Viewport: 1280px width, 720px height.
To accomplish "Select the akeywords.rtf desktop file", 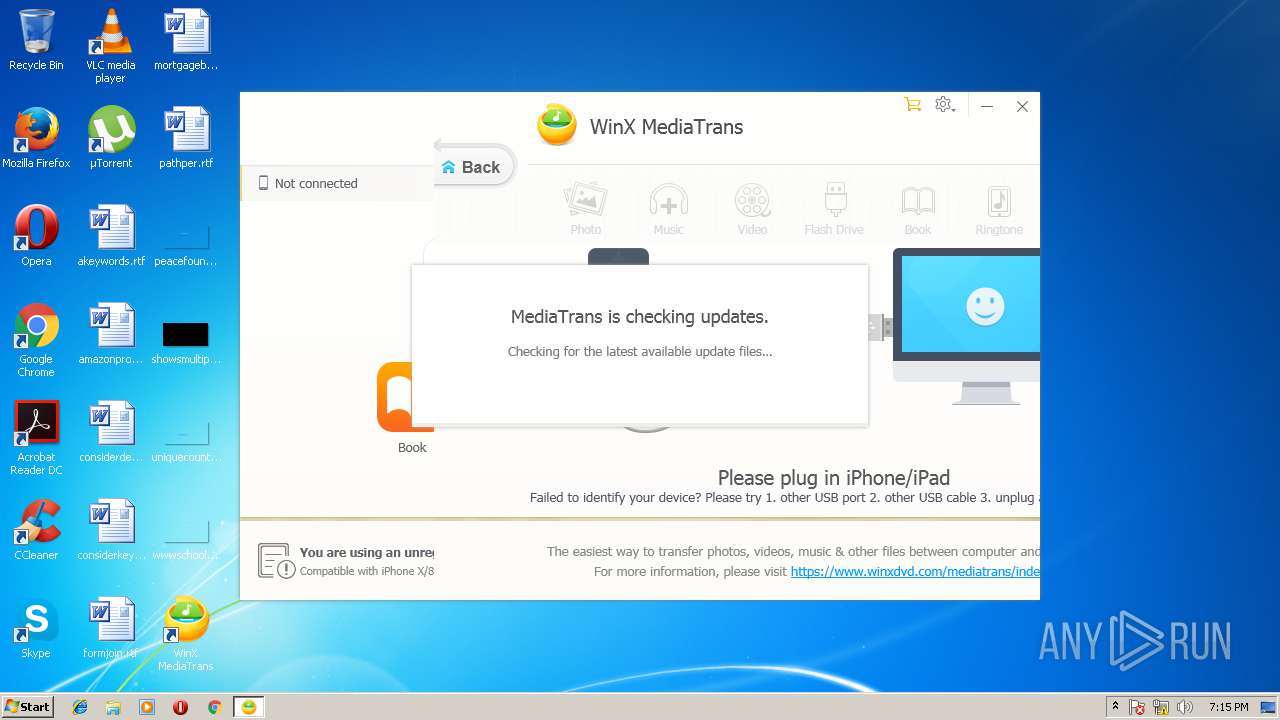I will pos(111,237).
